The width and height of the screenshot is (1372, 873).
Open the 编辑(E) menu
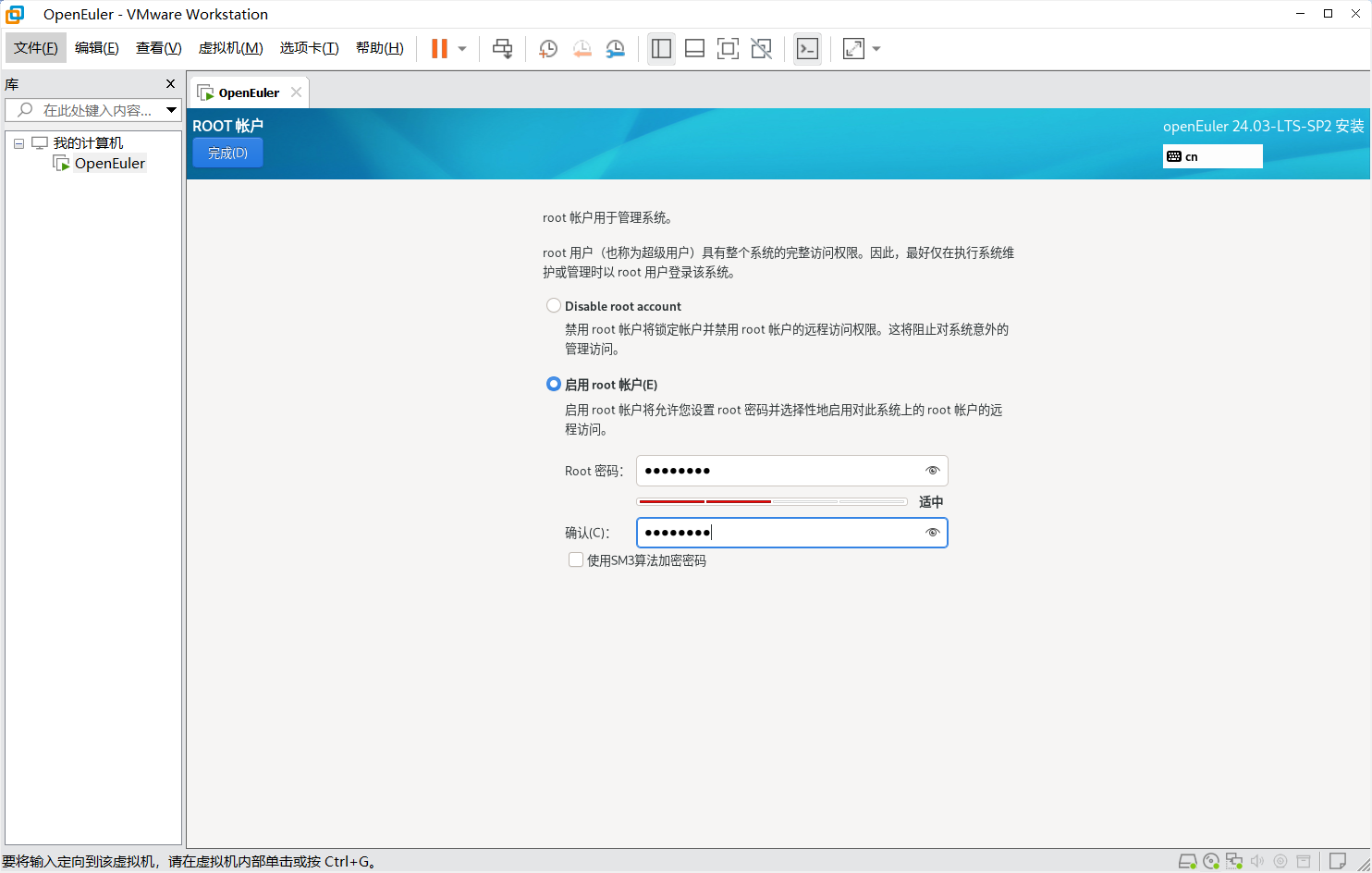click(97, 48)
